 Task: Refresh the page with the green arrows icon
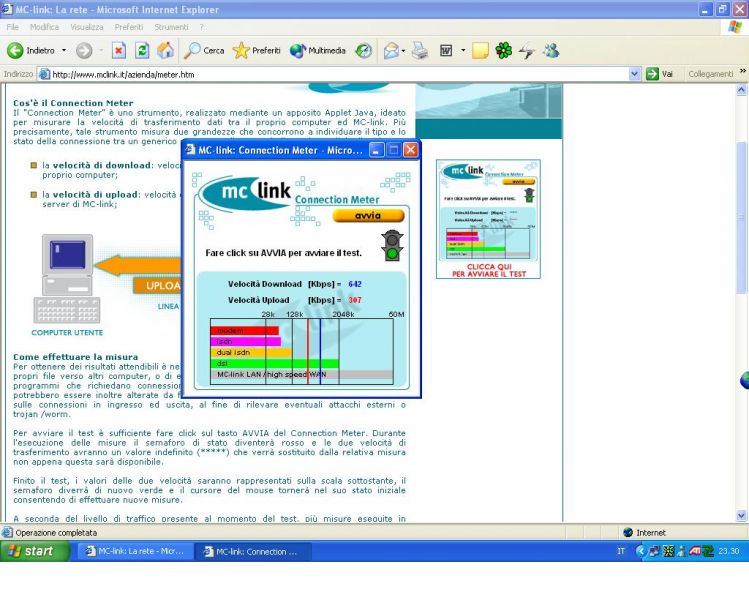(142, 50)
